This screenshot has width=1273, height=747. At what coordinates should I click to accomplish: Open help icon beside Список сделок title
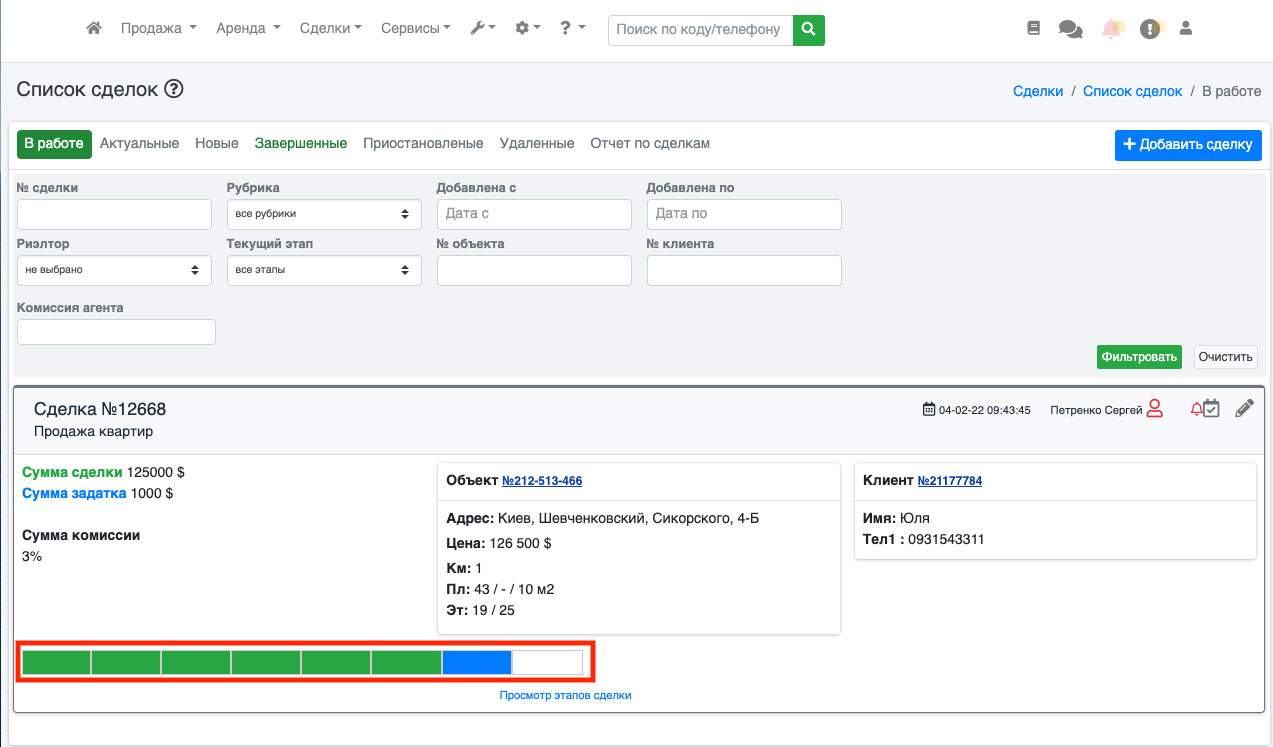(x=174, y=90)
